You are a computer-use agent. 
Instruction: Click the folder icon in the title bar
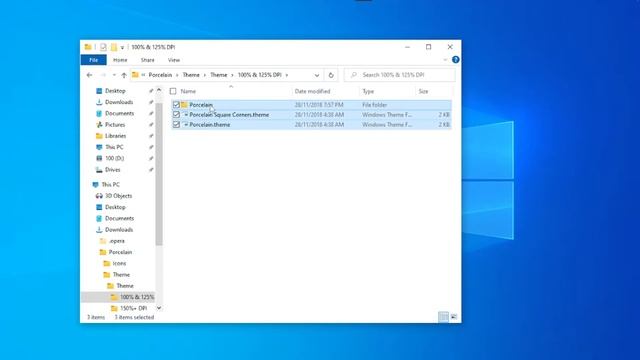88,47
